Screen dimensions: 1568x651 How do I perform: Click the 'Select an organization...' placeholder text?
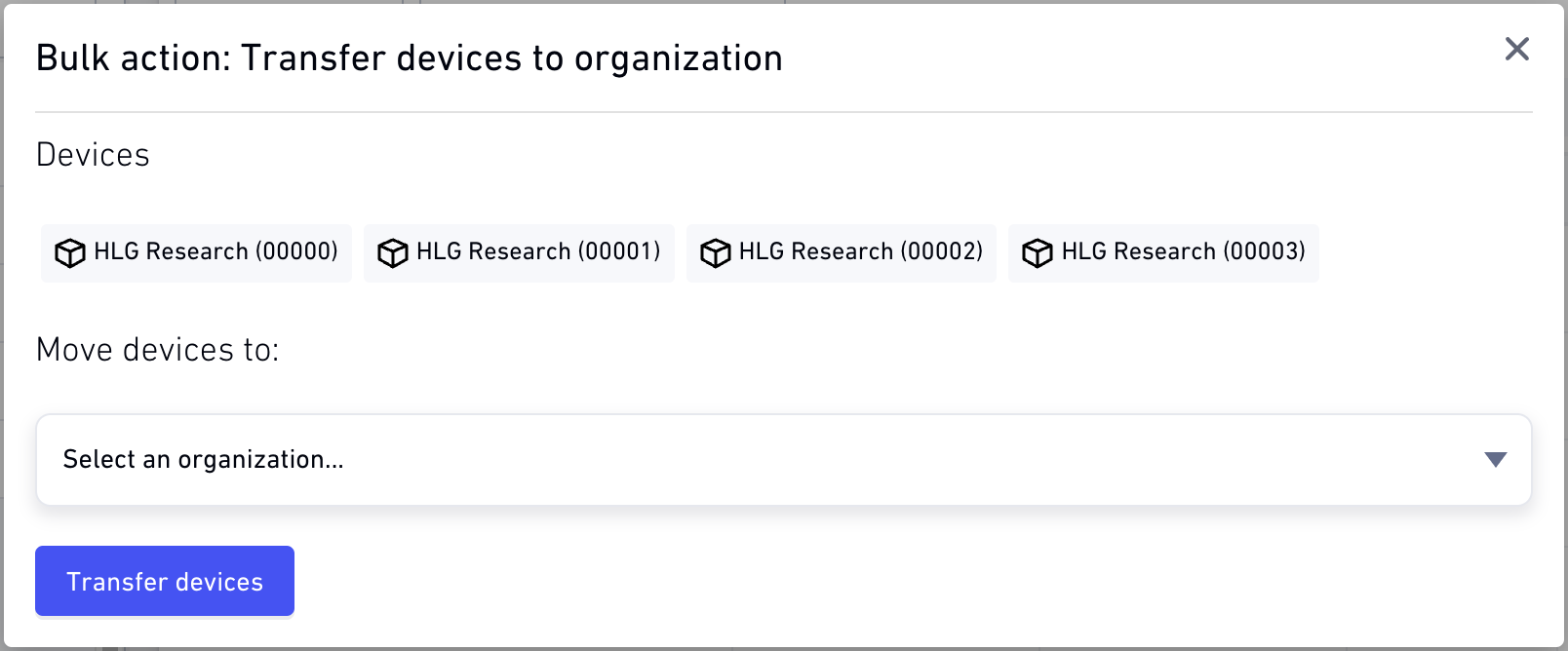pos(204,460)
